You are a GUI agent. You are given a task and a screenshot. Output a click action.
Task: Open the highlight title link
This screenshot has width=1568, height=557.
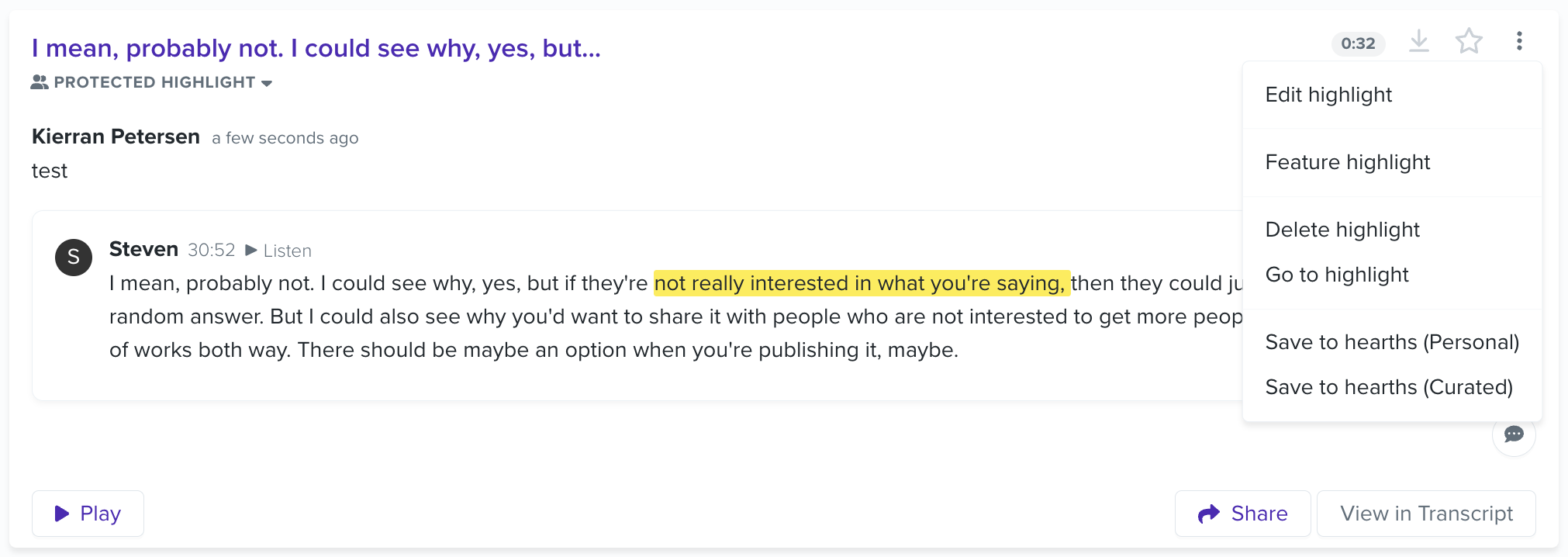coord(316,48)
